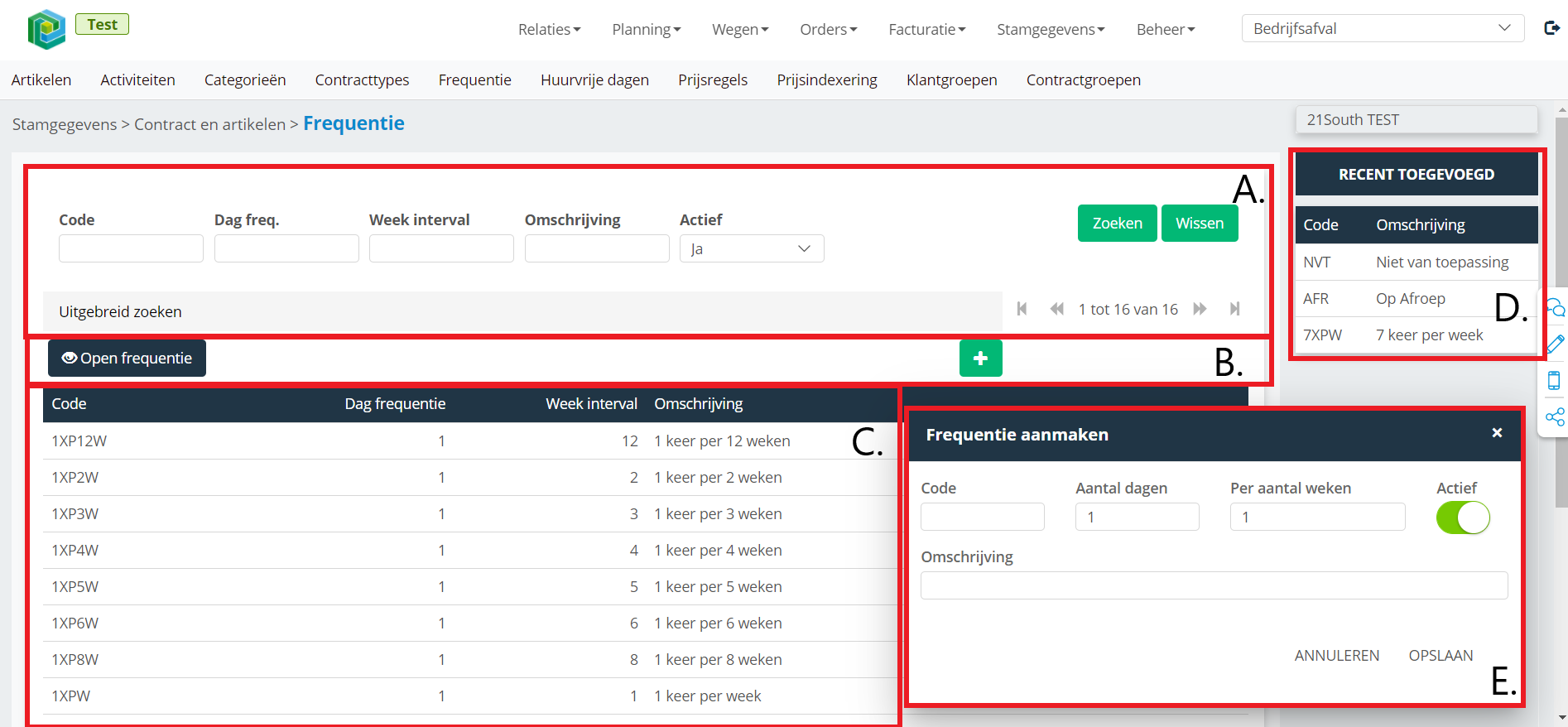The image size is (1568, 727).
Task: Open the Actief filter dropdown
Action: [x=752, y=248]
